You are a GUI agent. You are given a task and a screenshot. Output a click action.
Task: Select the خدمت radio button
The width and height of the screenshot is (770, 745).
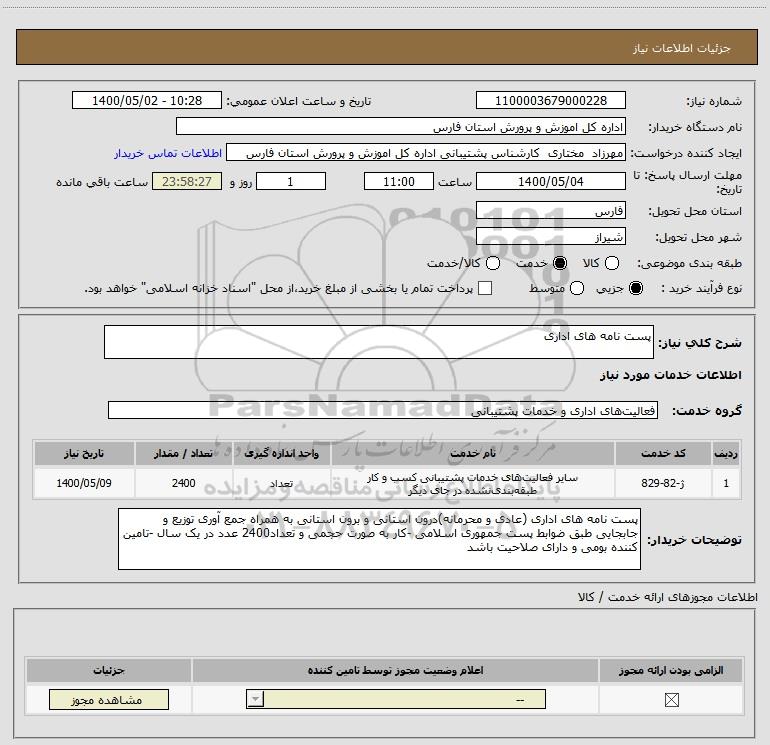tap(560, 263)
